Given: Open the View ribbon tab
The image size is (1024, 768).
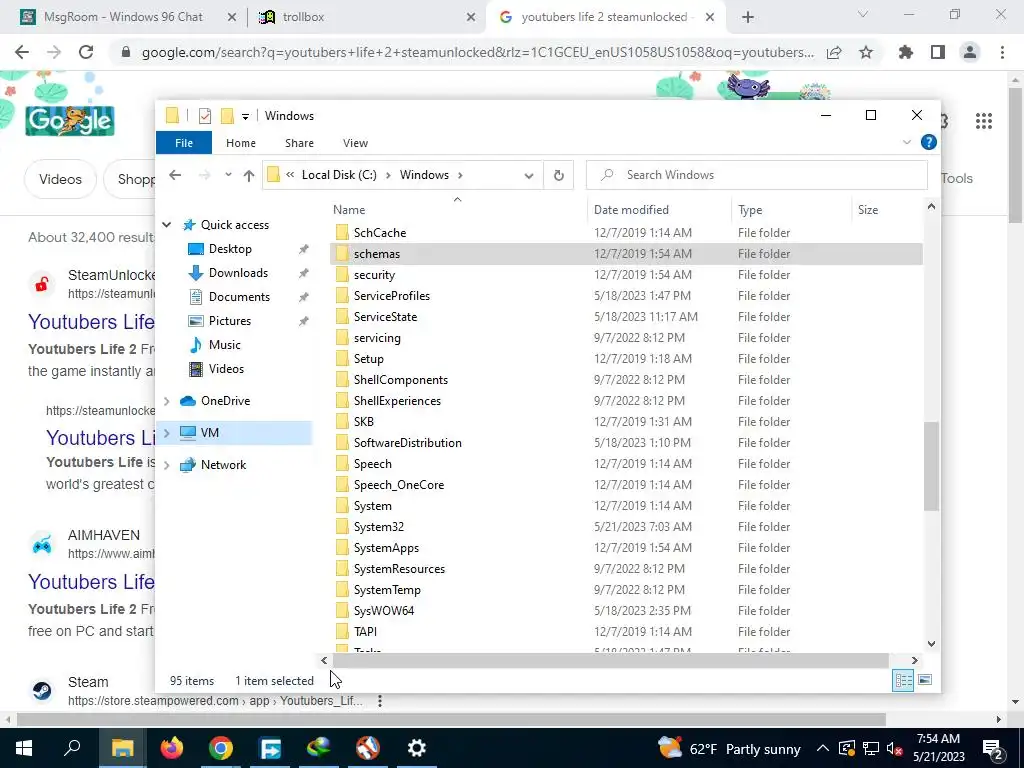Looking at the screenshot, I should coord(355,143).
